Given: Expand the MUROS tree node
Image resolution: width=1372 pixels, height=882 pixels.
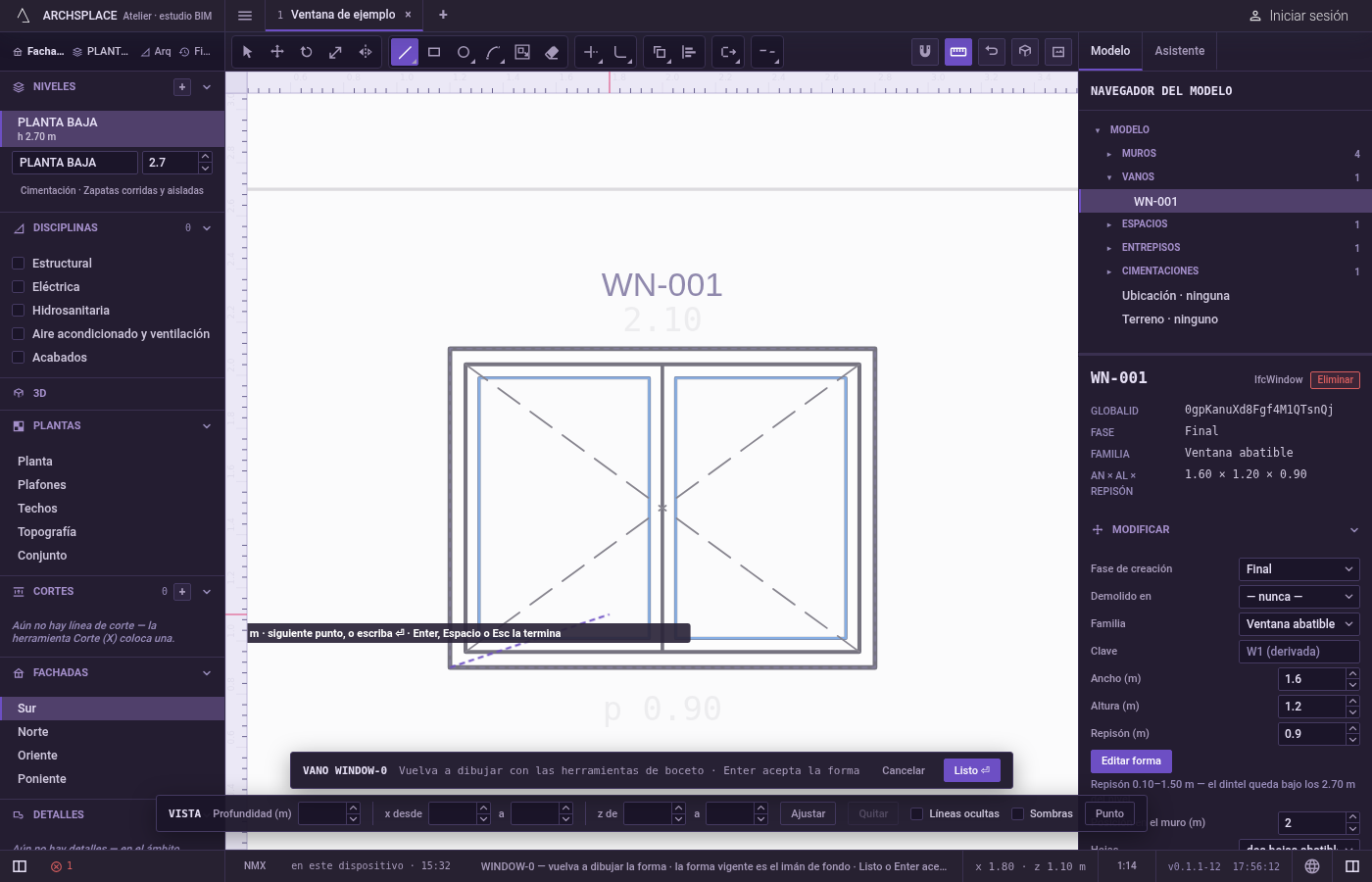Looking at the screenshot, I should click(1108, 154).
